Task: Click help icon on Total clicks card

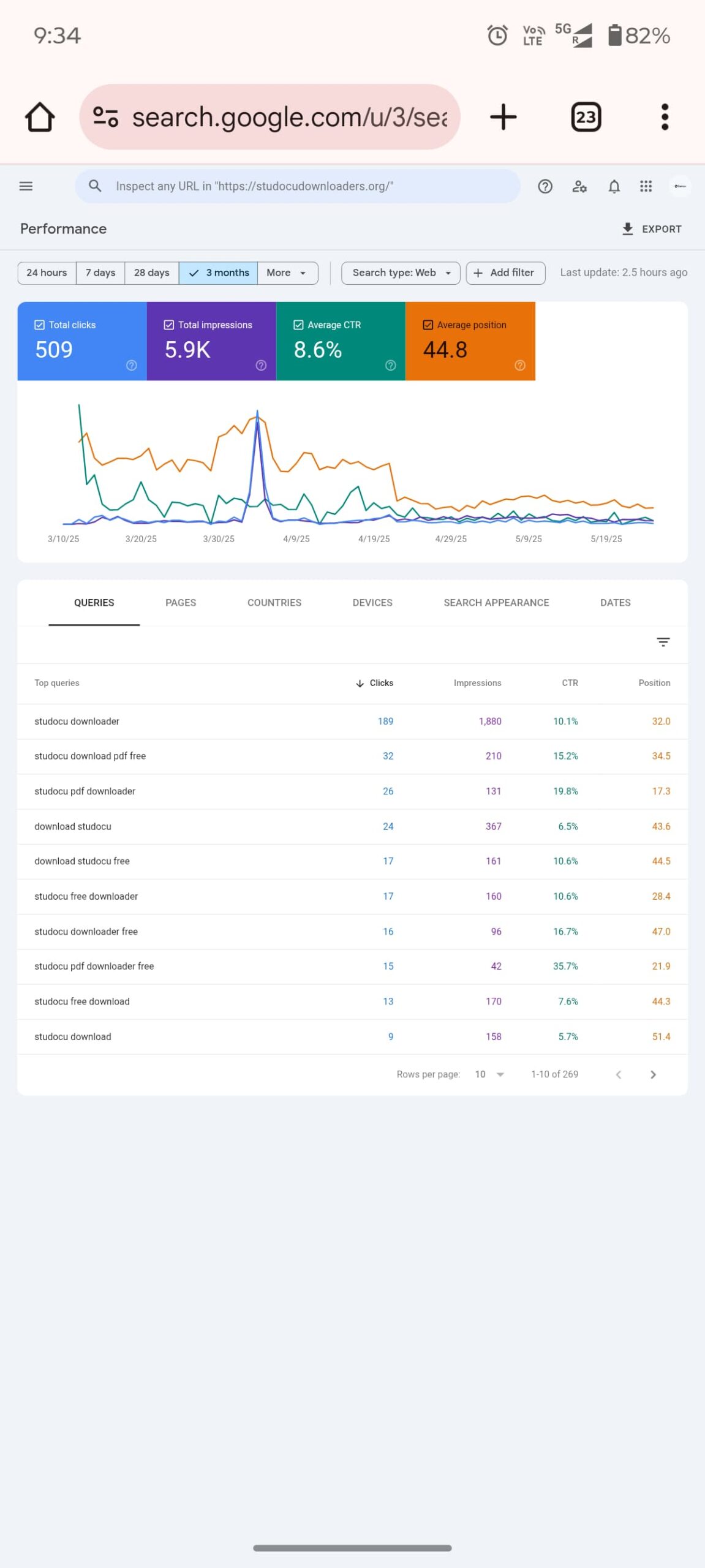Action: [131, 366]
